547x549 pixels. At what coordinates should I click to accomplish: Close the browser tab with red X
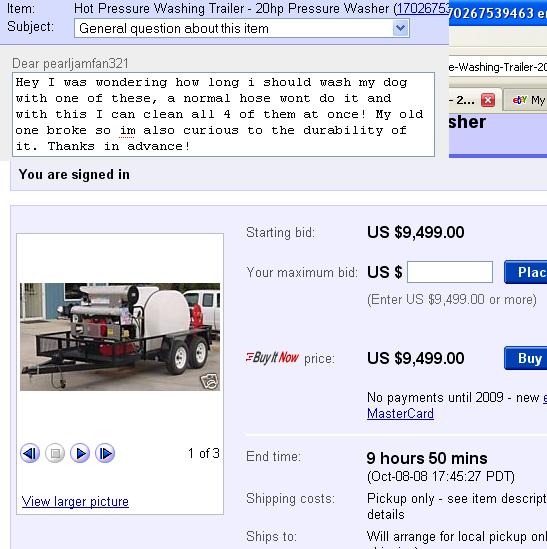click(x=488, y=100)
